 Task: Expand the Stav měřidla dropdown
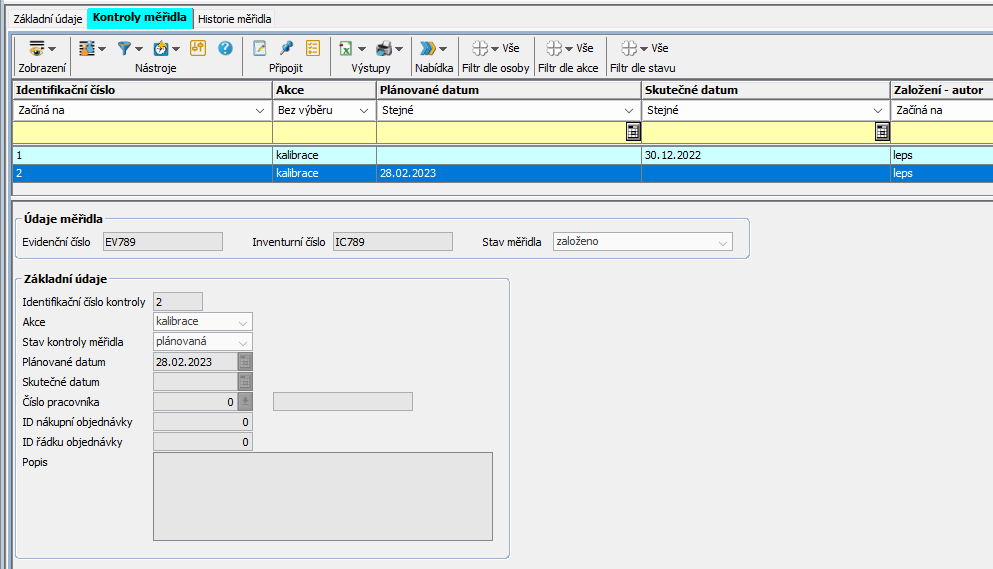coord(722,242)
